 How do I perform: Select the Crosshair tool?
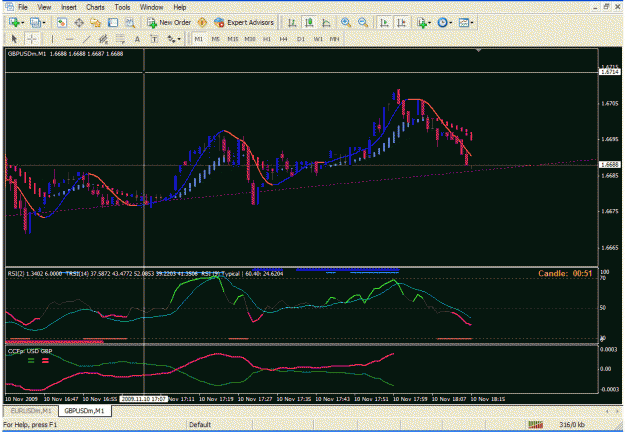tap(32, 39)
